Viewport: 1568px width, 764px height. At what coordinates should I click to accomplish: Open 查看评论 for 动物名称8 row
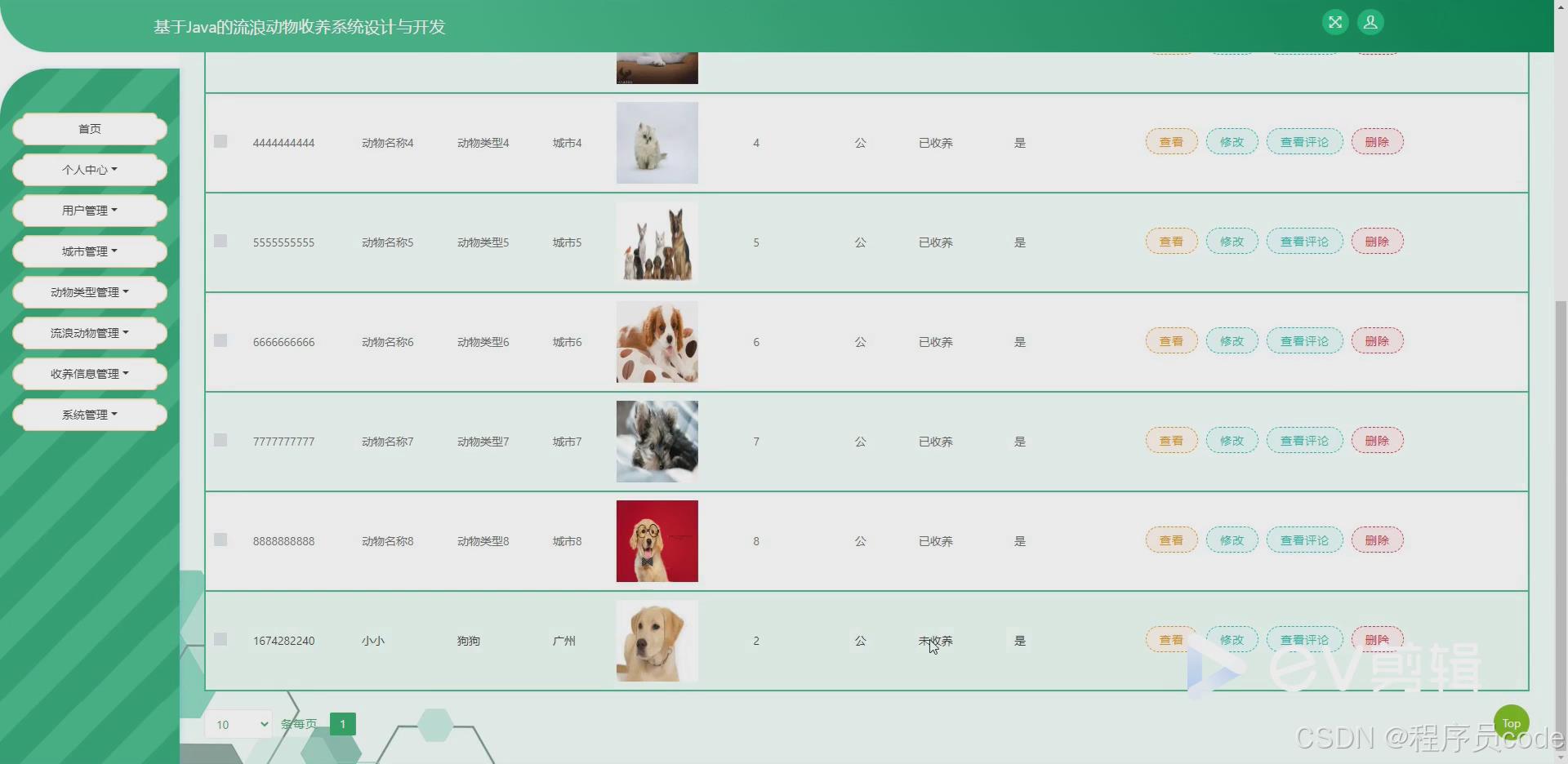coord(1304,540)
